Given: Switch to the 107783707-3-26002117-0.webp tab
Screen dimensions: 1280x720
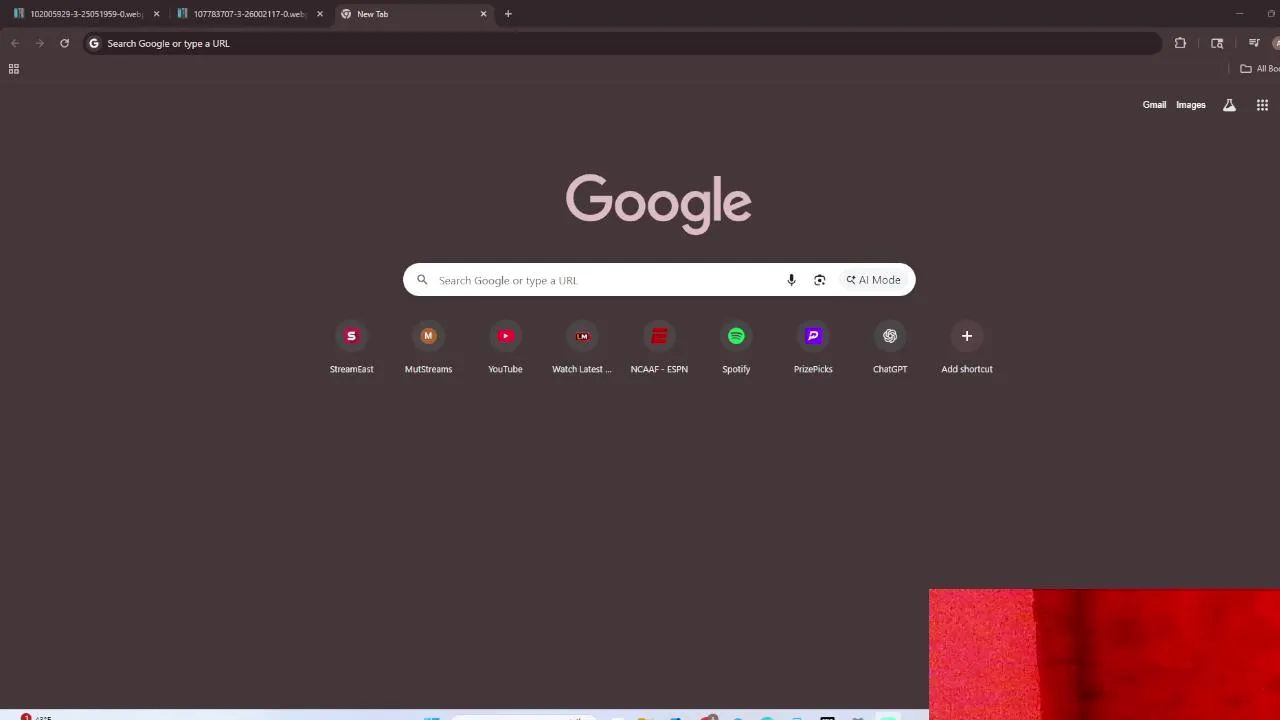Looking at the screenshot, I should coord(248,14).
